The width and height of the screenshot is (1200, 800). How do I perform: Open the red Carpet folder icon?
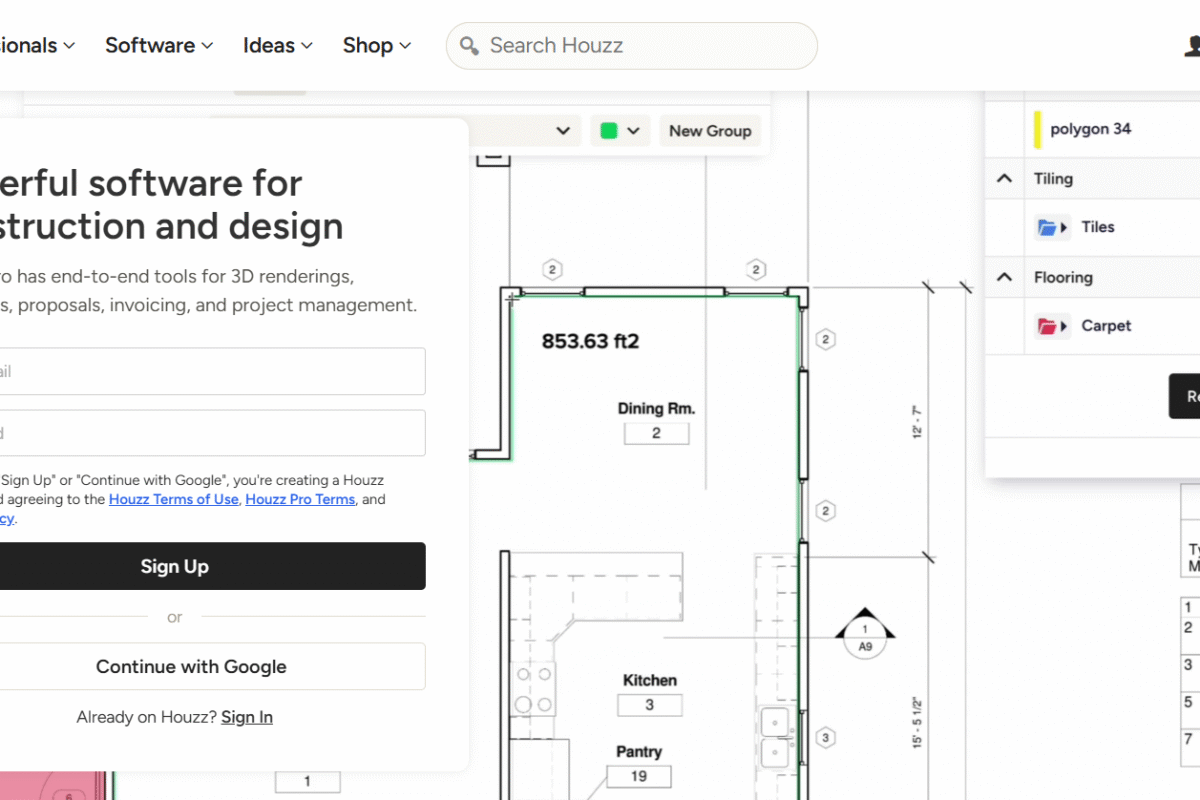pos(1046,326)
